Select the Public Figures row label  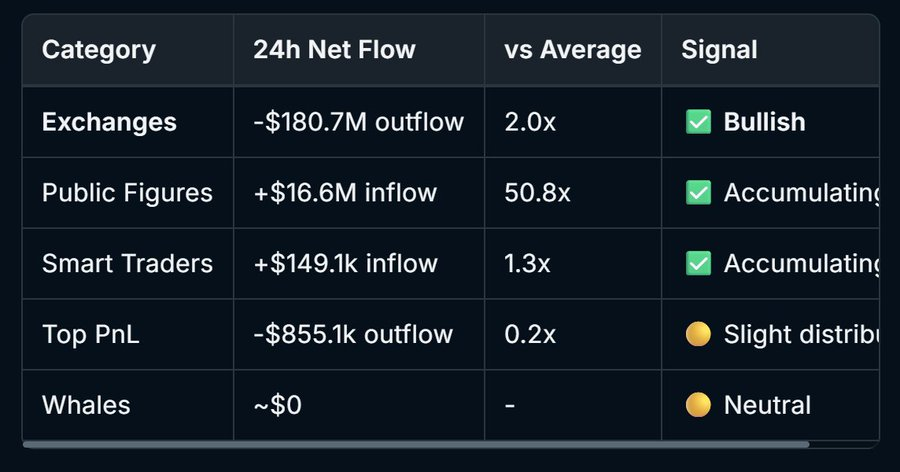click(x=127, y=193)
